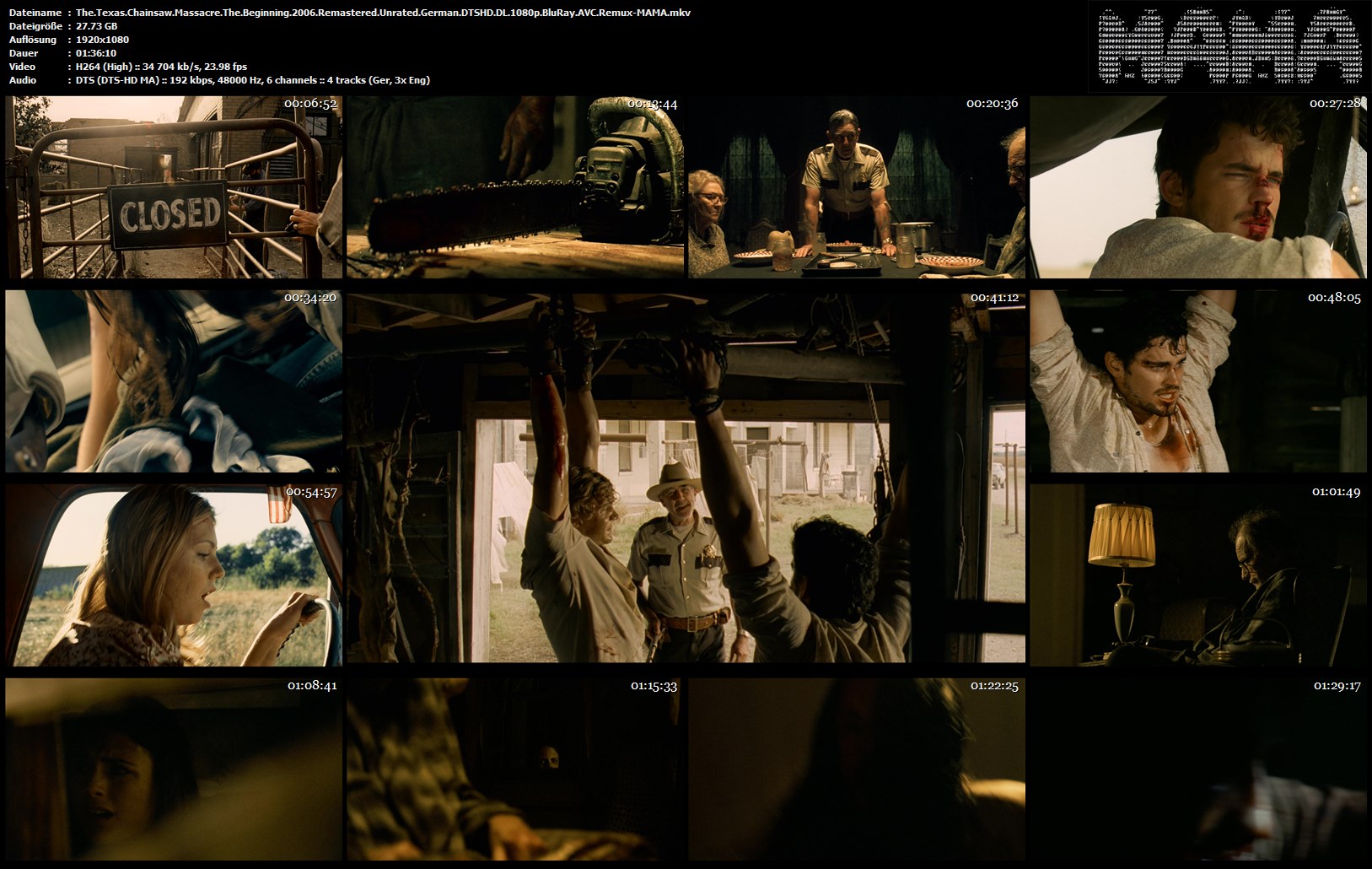Viewport: 1372px width, 869px height.
Task: Click the 'H264 (High)' video codec line
Action: [x=161, y=67]
